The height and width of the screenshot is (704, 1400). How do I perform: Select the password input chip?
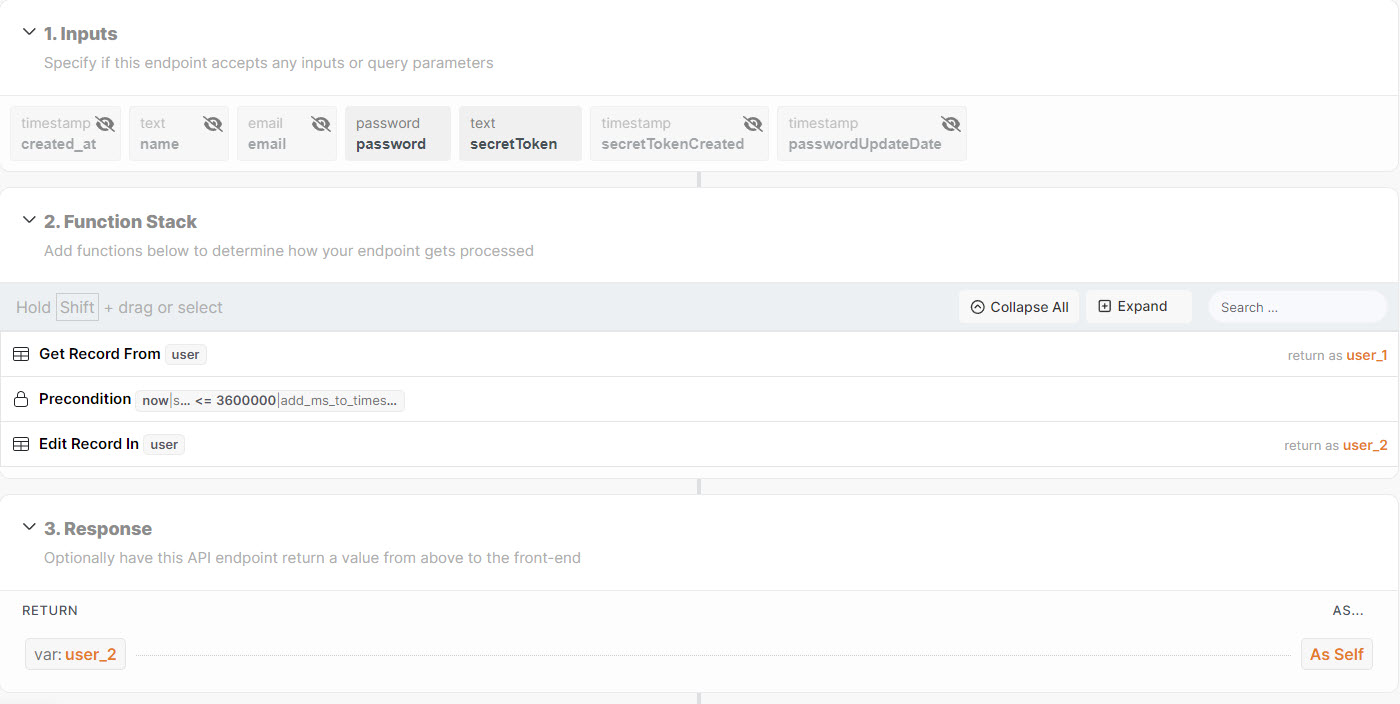coord(397,134)
